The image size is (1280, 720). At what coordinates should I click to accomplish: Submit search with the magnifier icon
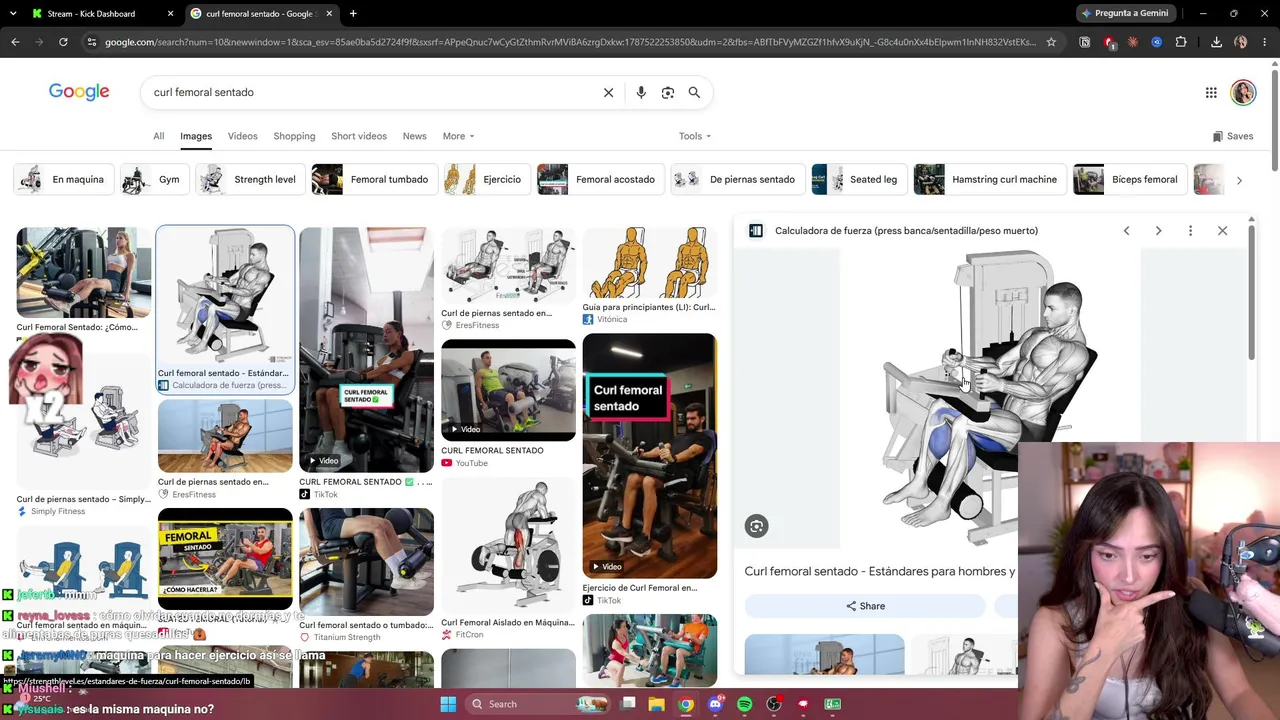click(694, 92)
